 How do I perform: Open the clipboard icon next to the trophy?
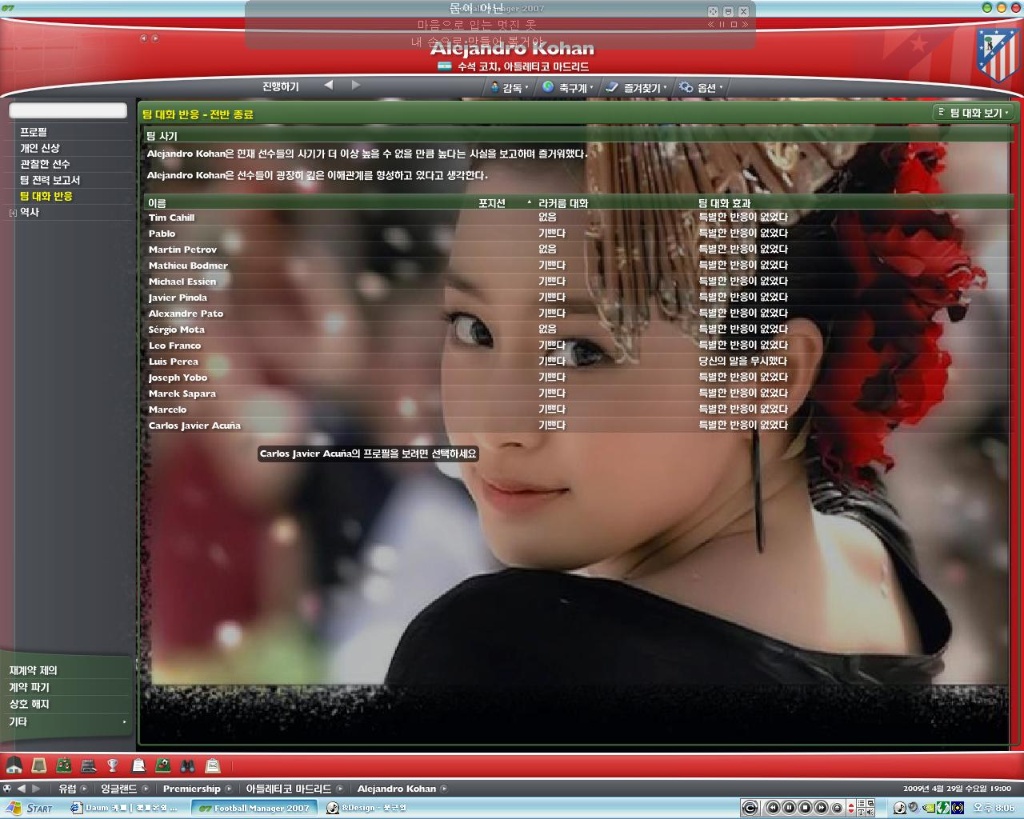tap(138, 765)
